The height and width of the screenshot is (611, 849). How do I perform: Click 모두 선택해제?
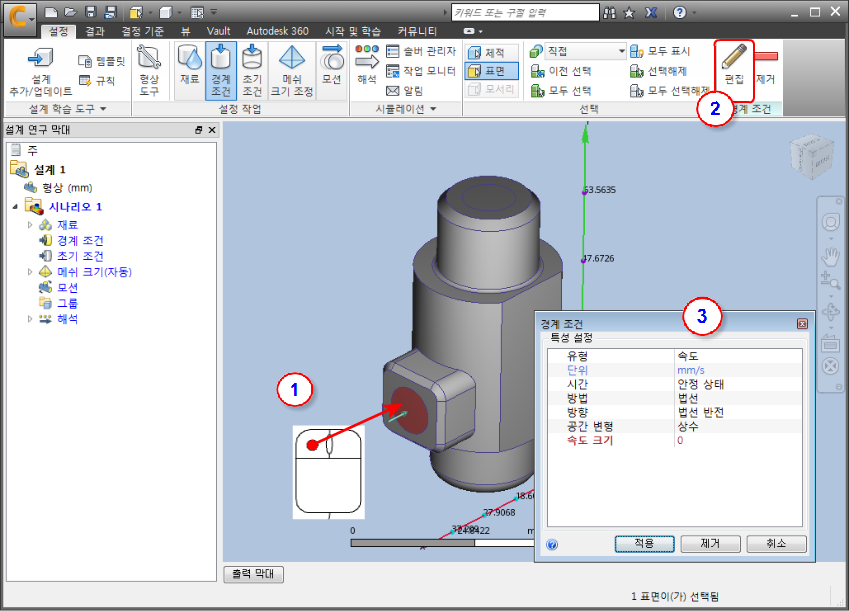(669, 90)
